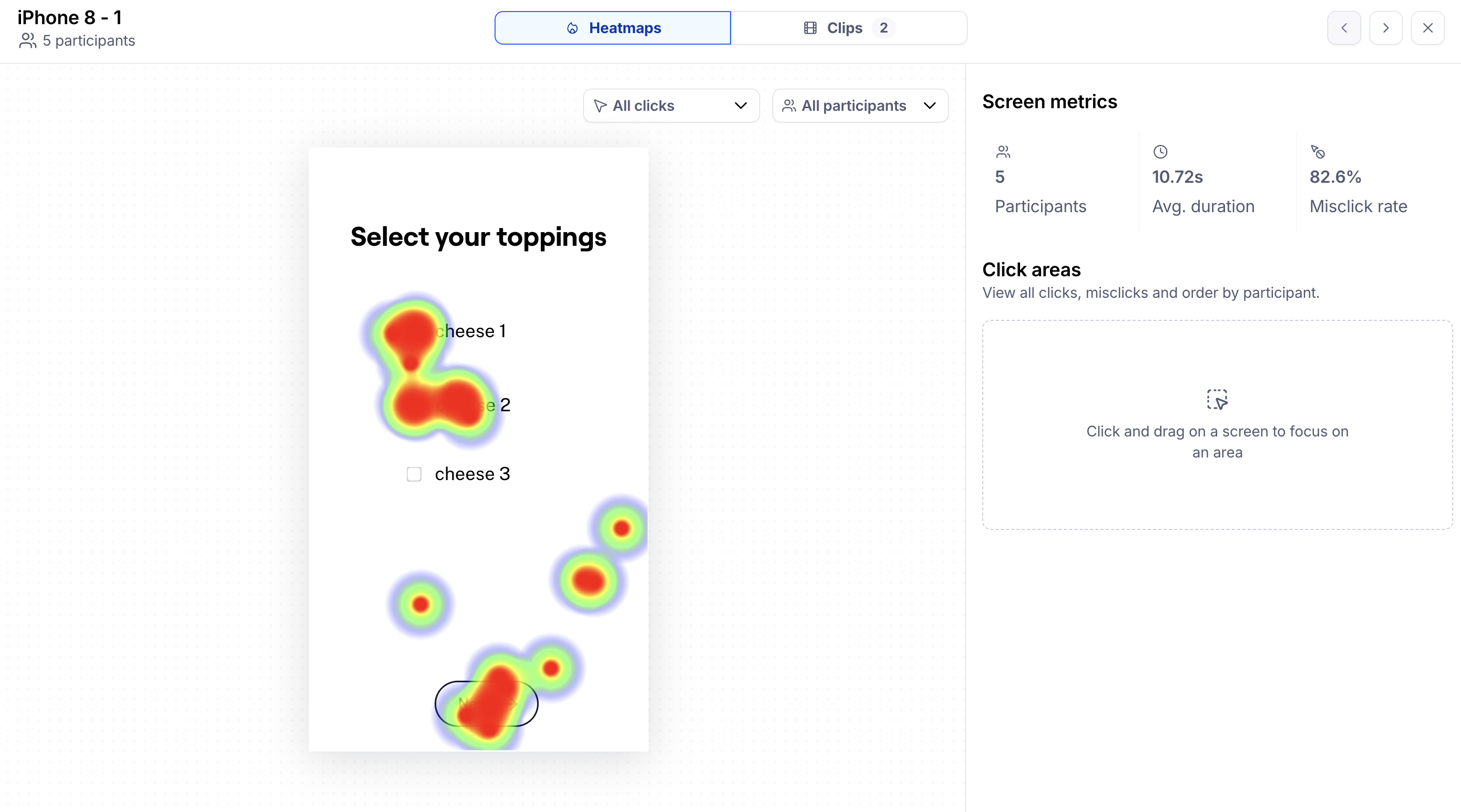Open the All participants dropdown

[x=859, y=106]
